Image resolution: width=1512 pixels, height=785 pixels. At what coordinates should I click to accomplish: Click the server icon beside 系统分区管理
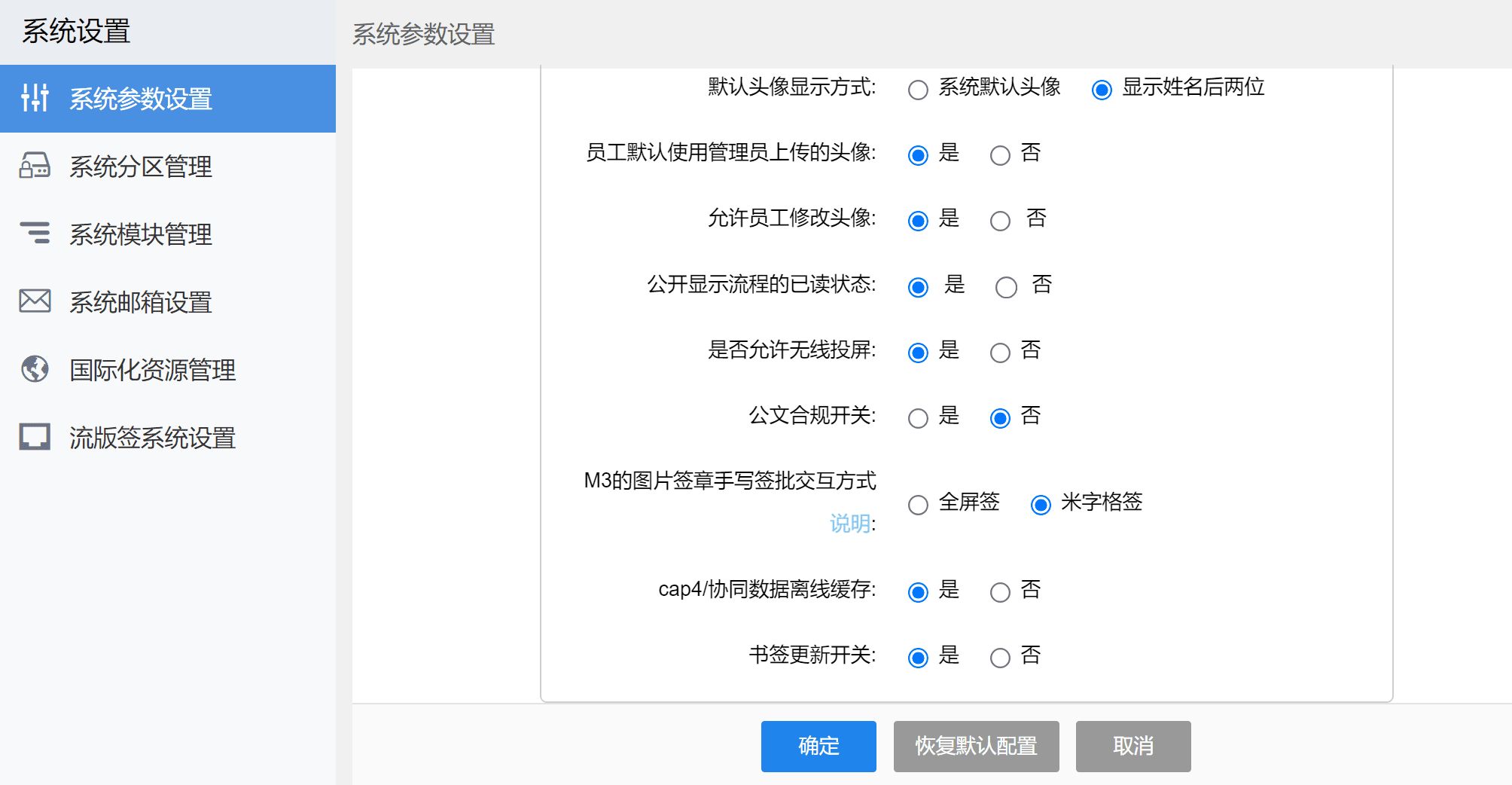(x=35, y=165)
